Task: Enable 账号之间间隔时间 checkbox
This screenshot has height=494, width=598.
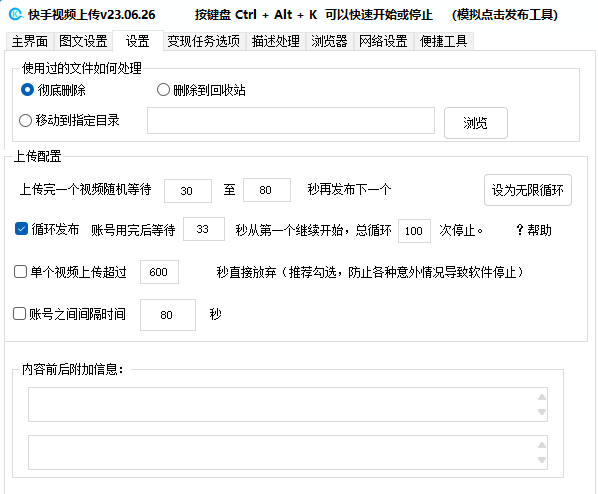Action: coord(19,314)
